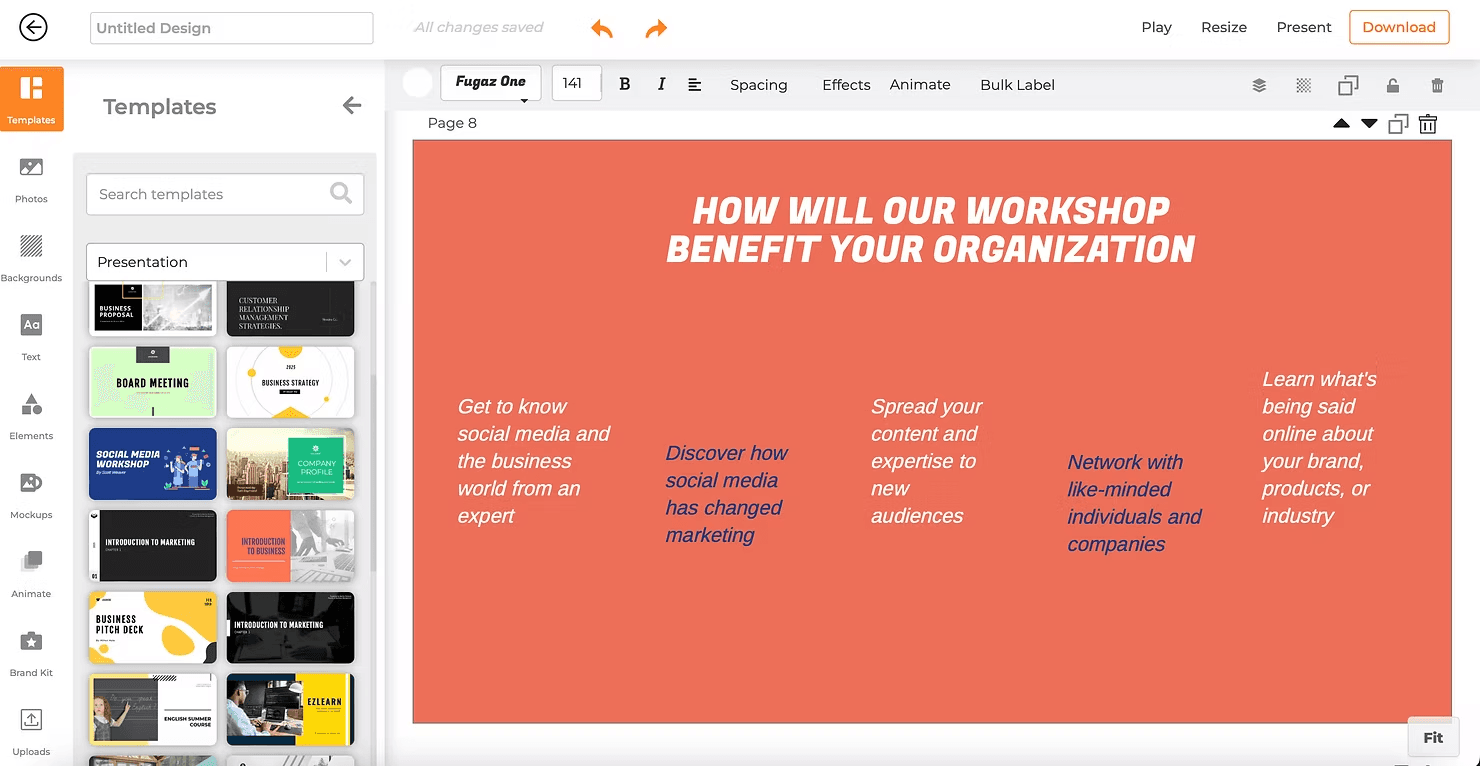Viewport: 1480px width, 766px height.
Task: Undo the last change
Action: click(602, 28)
